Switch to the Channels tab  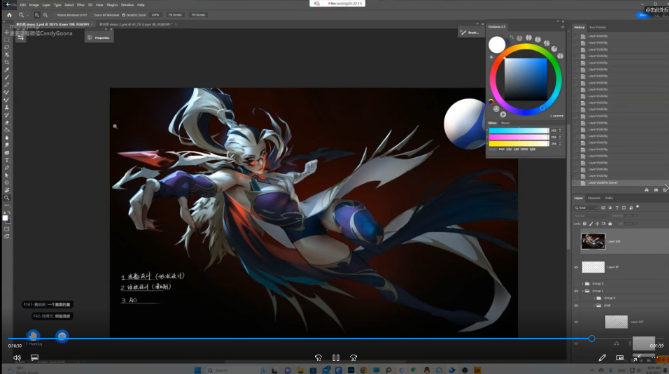pyautogui.click(x=594, y=198)
